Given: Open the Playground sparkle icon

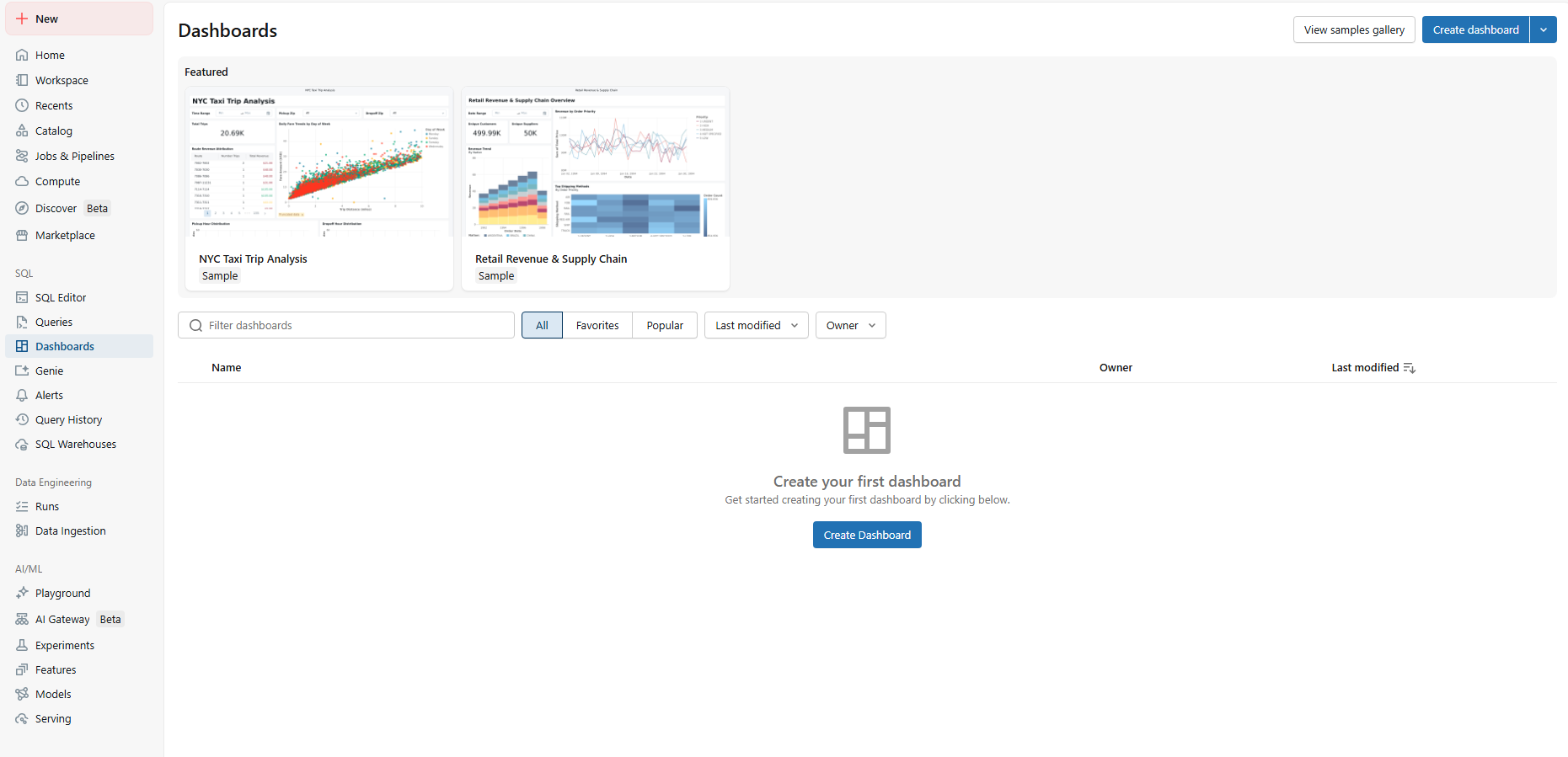Looking at the screenshot, I should pyautogui.click(x=22, y=593).
